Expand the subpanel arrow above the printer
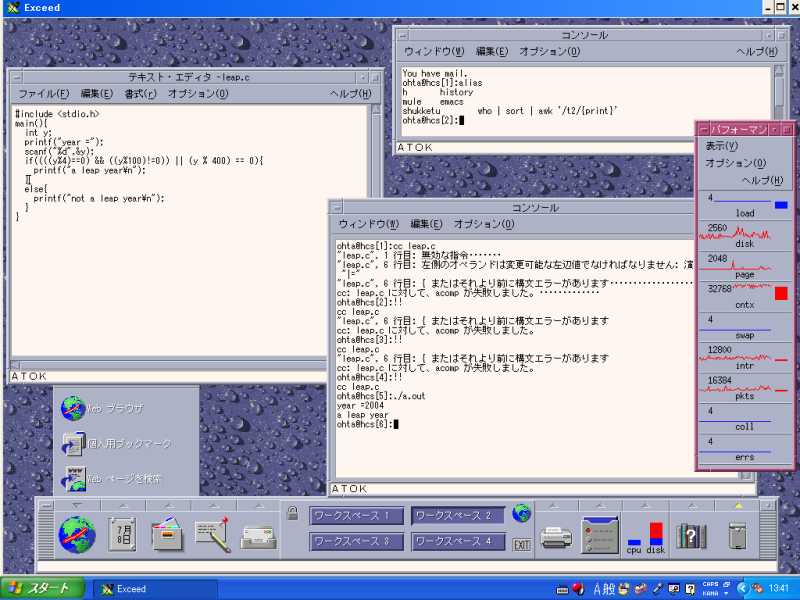This screenshot has height=600, width=800. 555,506
